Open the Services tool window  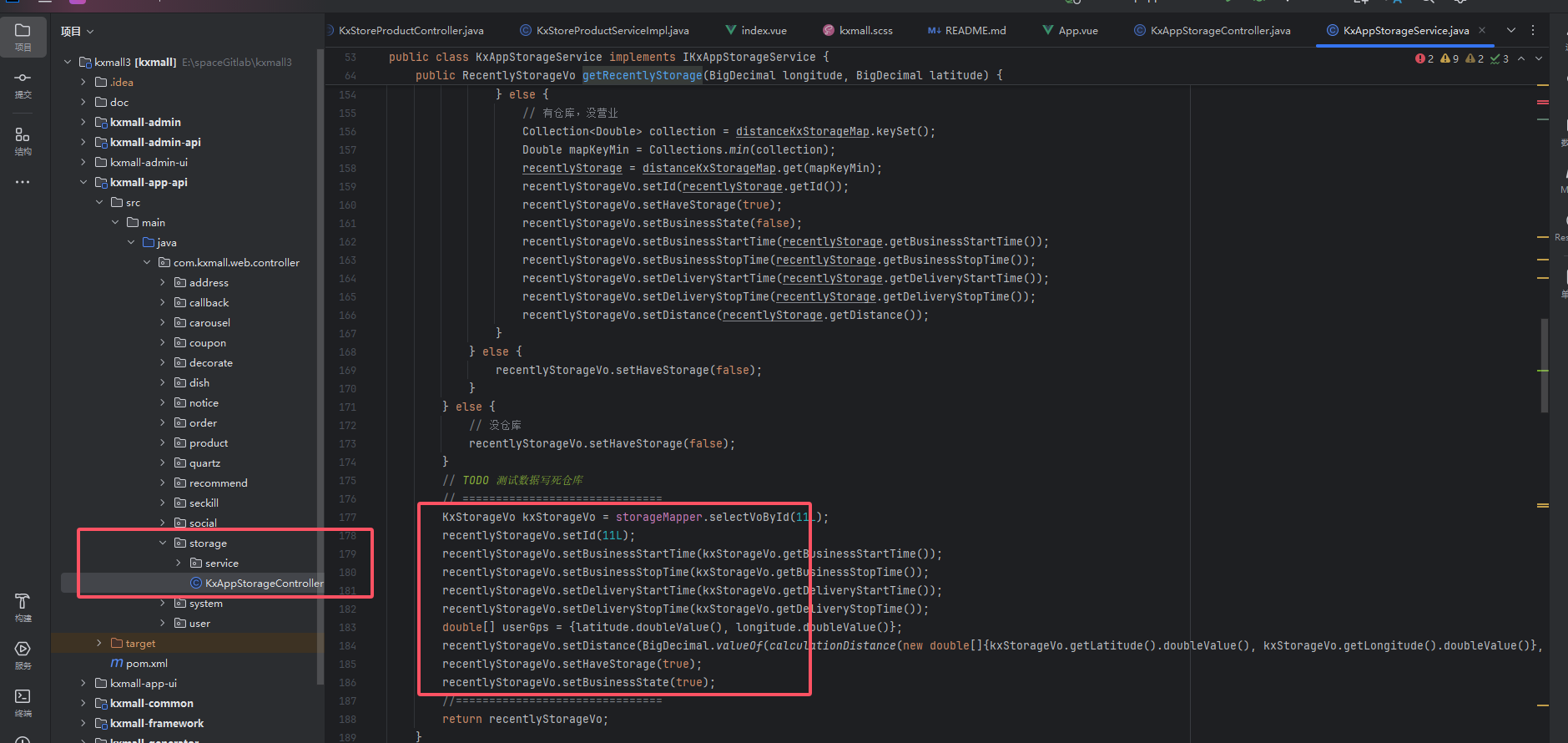tap(23, 655)
